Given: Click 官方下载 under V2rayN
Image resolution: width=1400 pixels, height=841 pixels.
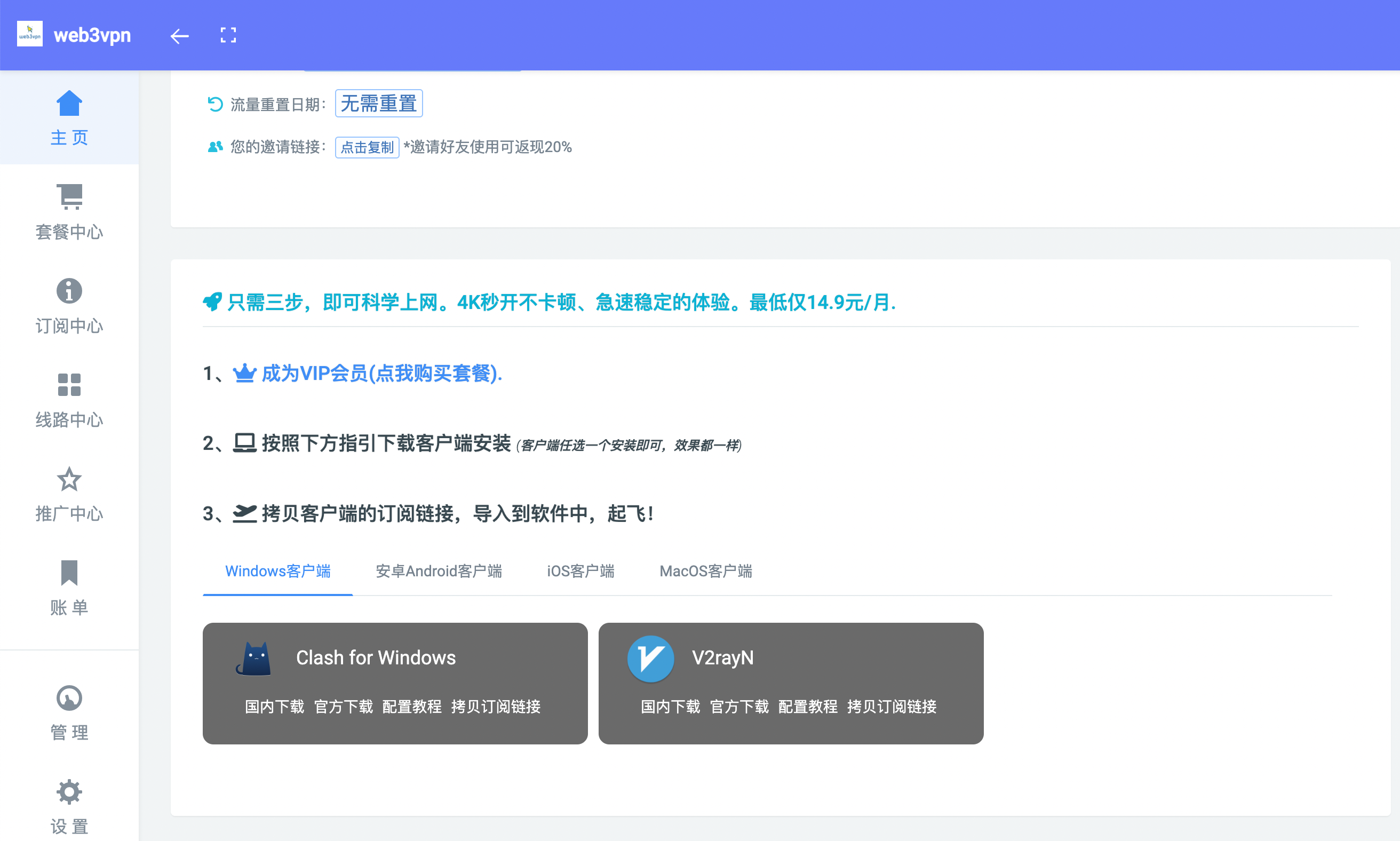Looking at the screenshot, I should click(x=739, y=706).
